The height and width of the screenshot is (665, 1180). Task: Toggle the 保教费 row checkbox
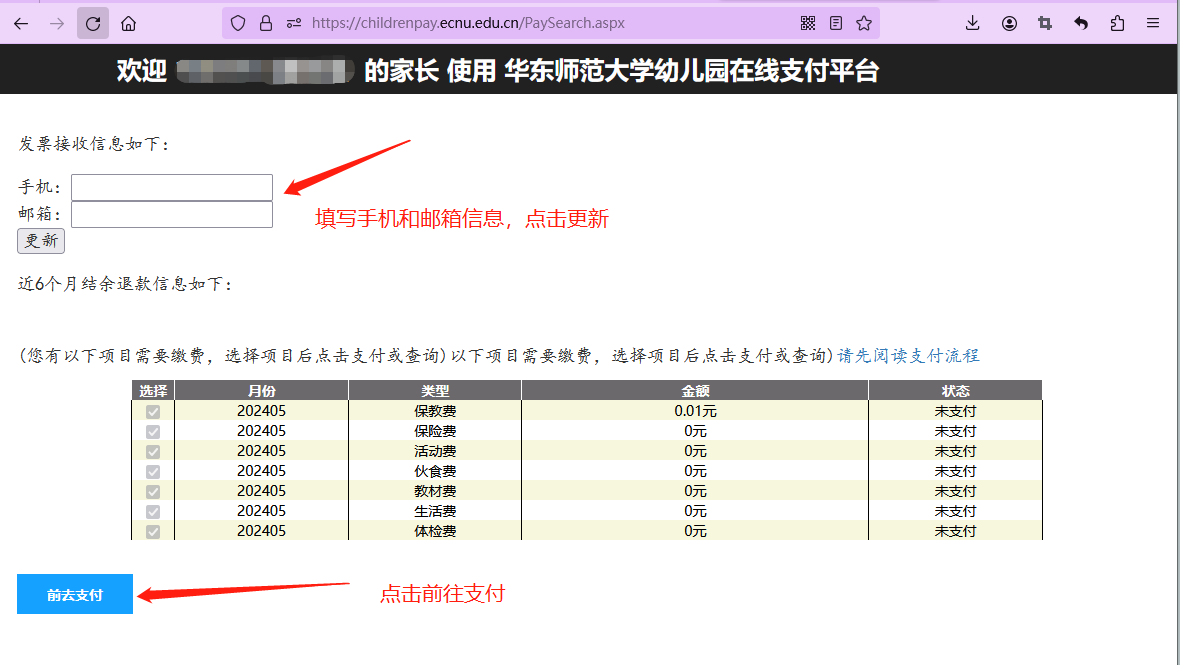point(153,411)
